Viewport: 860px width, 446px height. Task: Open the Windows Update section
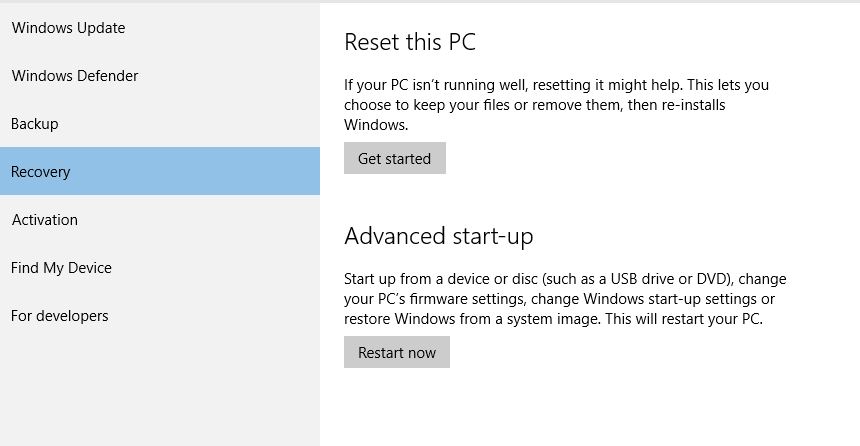click(x=68, y=28)
